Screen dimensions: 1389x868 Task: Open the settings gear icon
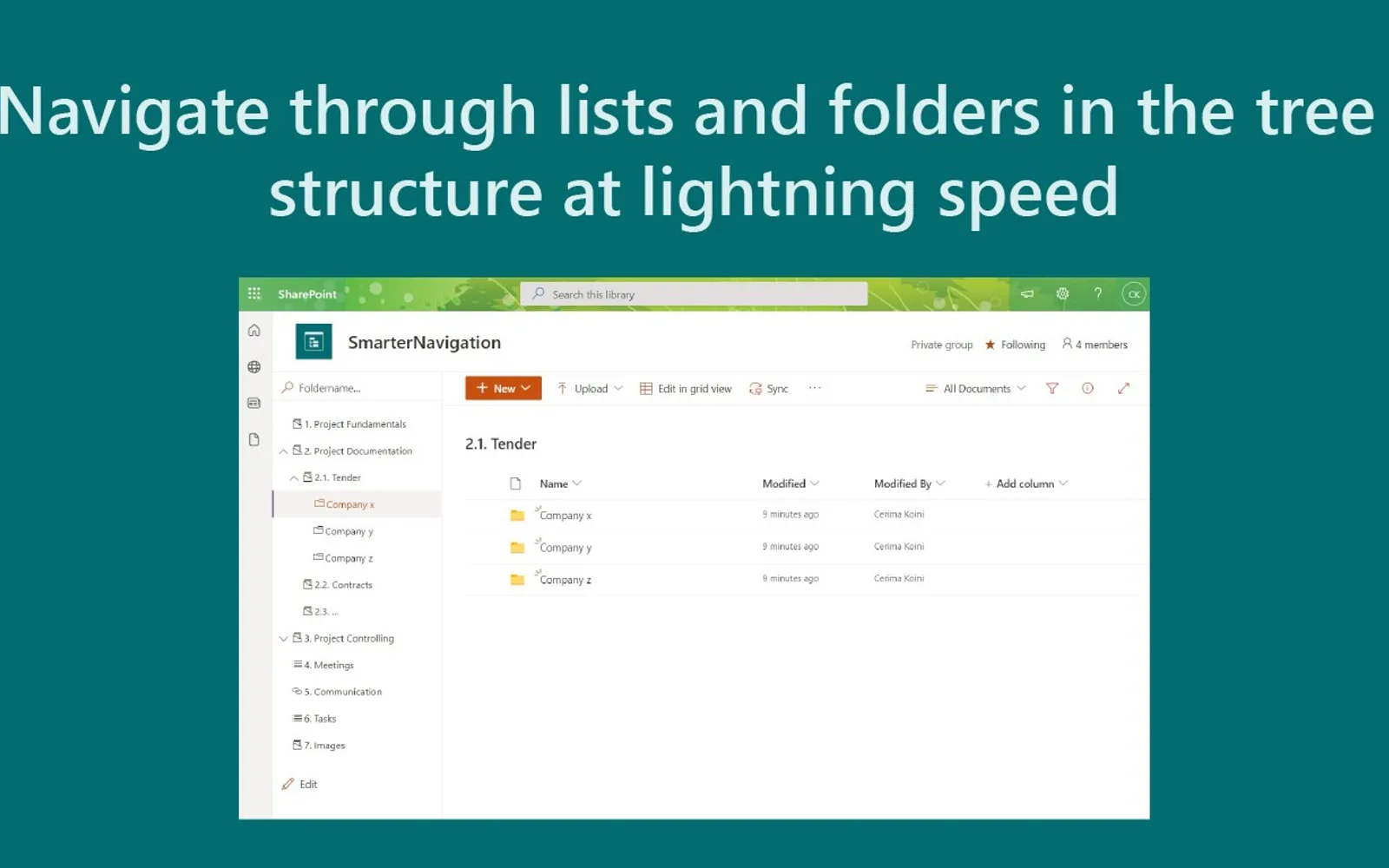tap(1063, 293)
